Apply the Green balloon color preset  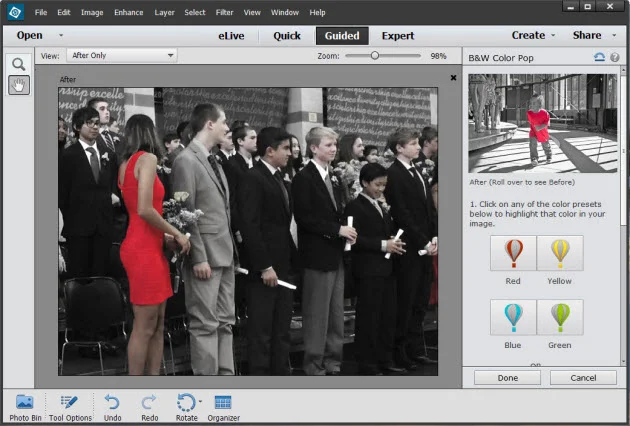(x=560, y=317)
